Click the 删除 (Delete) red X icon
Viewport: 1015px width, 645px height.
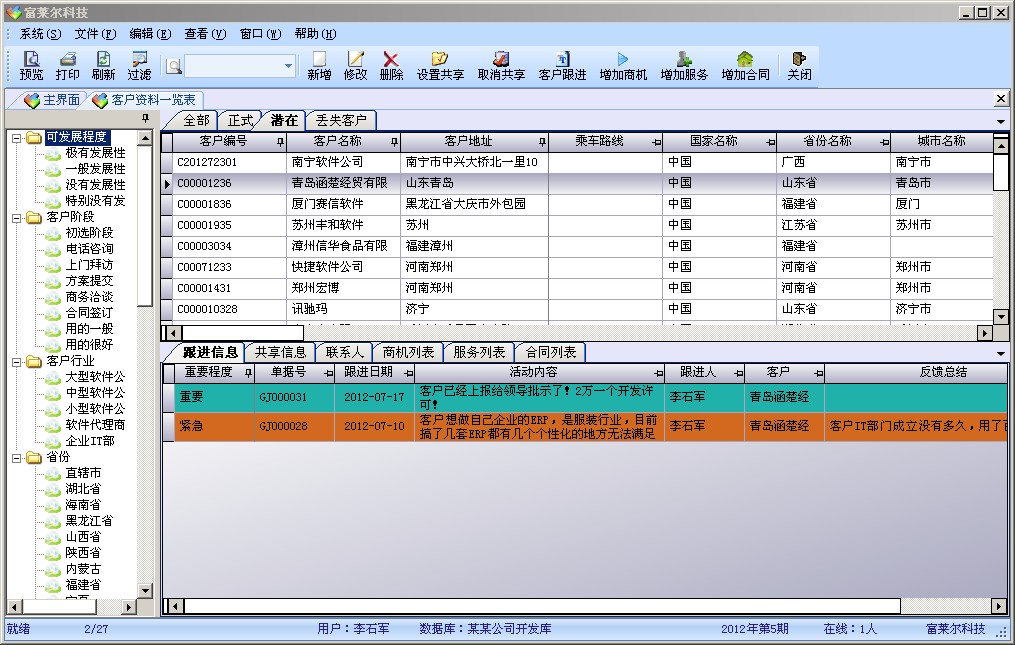pos(391,60)
